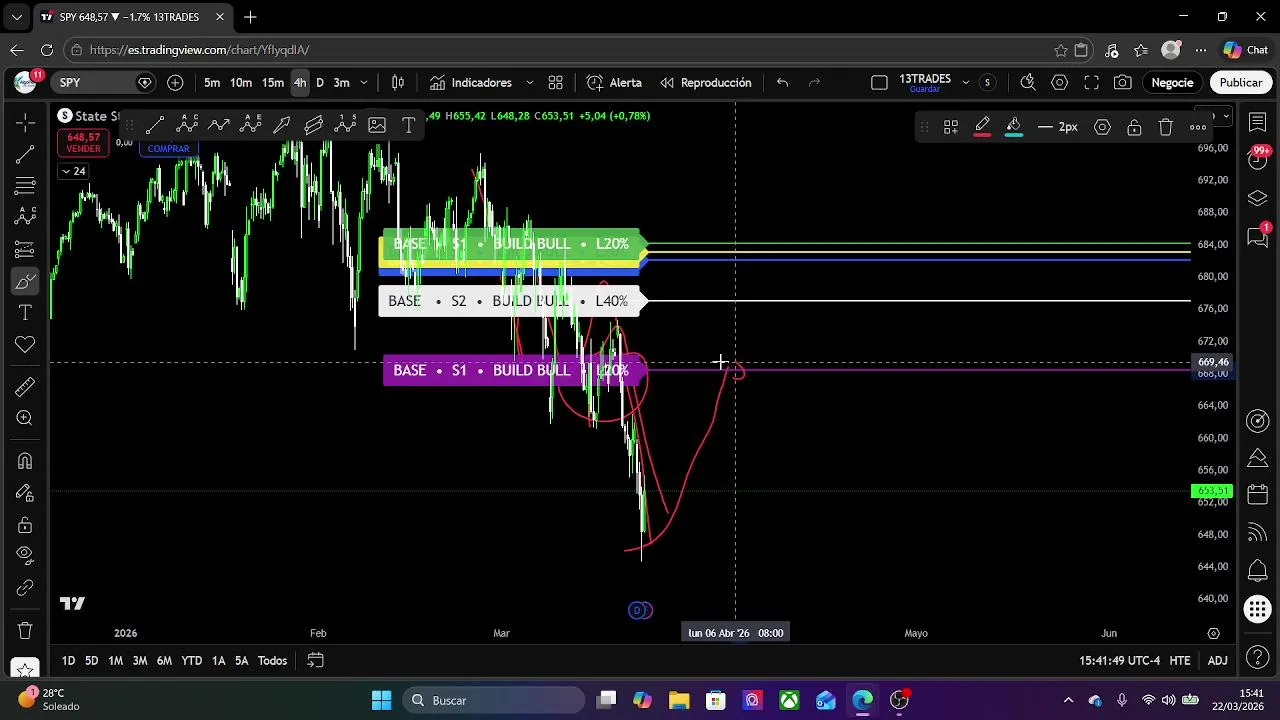
Task: Choose the Text tool in left sidebar
Action: [x=25, y=313]
